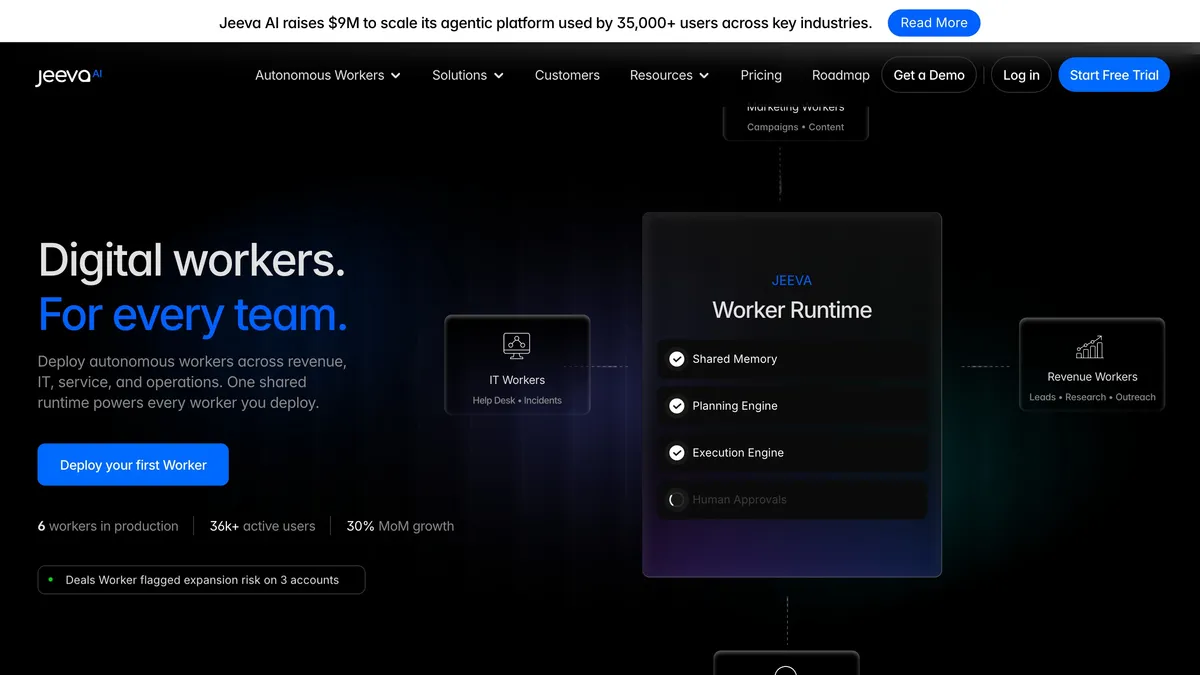Click the "Worker Runtime" heading
Image resolution: width=1200 pixels, height=675 pixels.
792,310
